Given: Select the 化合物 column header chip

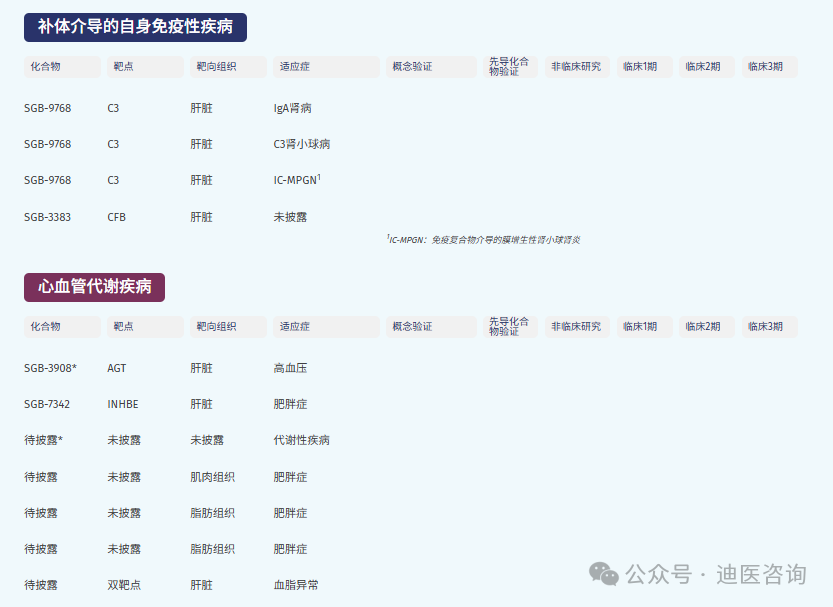Looking at the screenshot, I should [62, 67].
